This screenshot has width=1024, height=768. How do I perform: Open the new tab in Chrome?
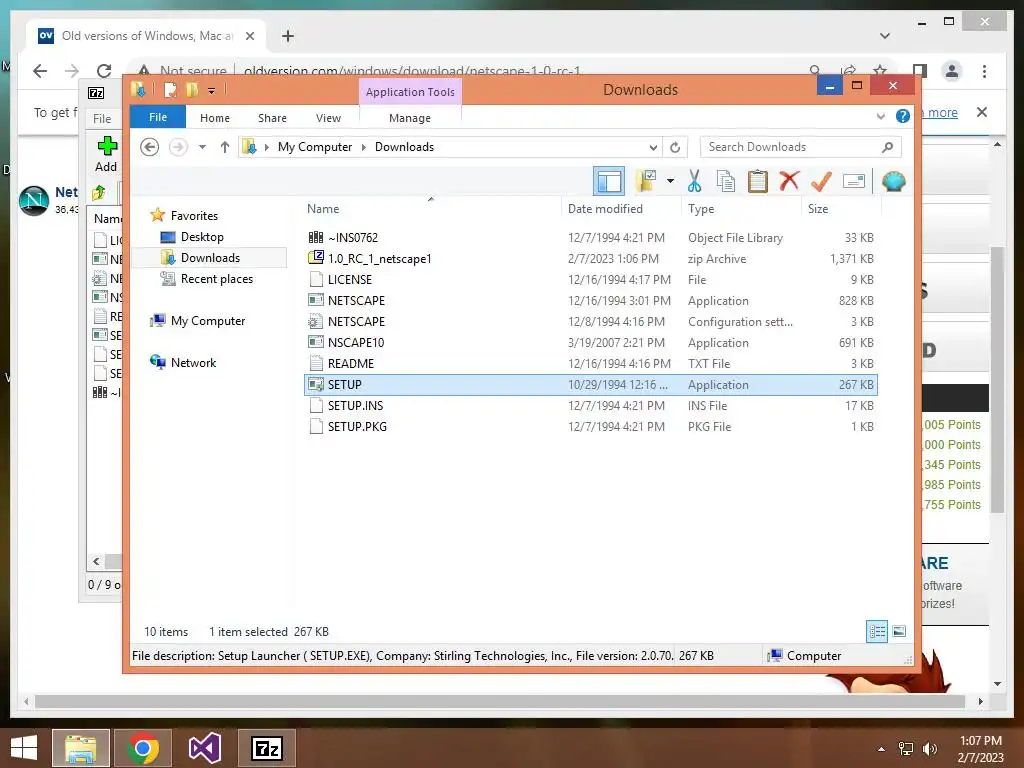click(288, 36)
